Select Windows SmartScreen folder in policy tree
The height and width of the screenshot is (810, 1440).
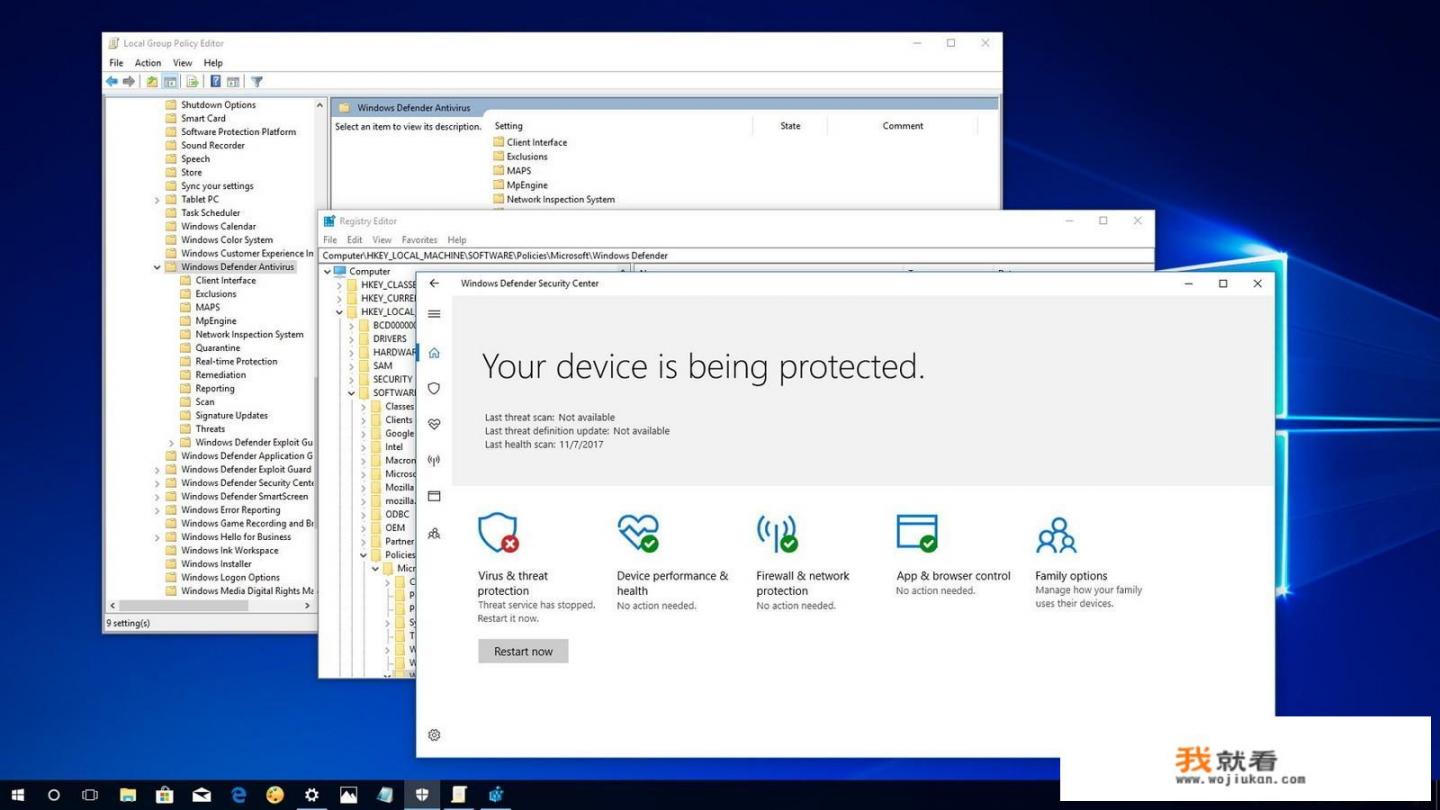[244, 497]
